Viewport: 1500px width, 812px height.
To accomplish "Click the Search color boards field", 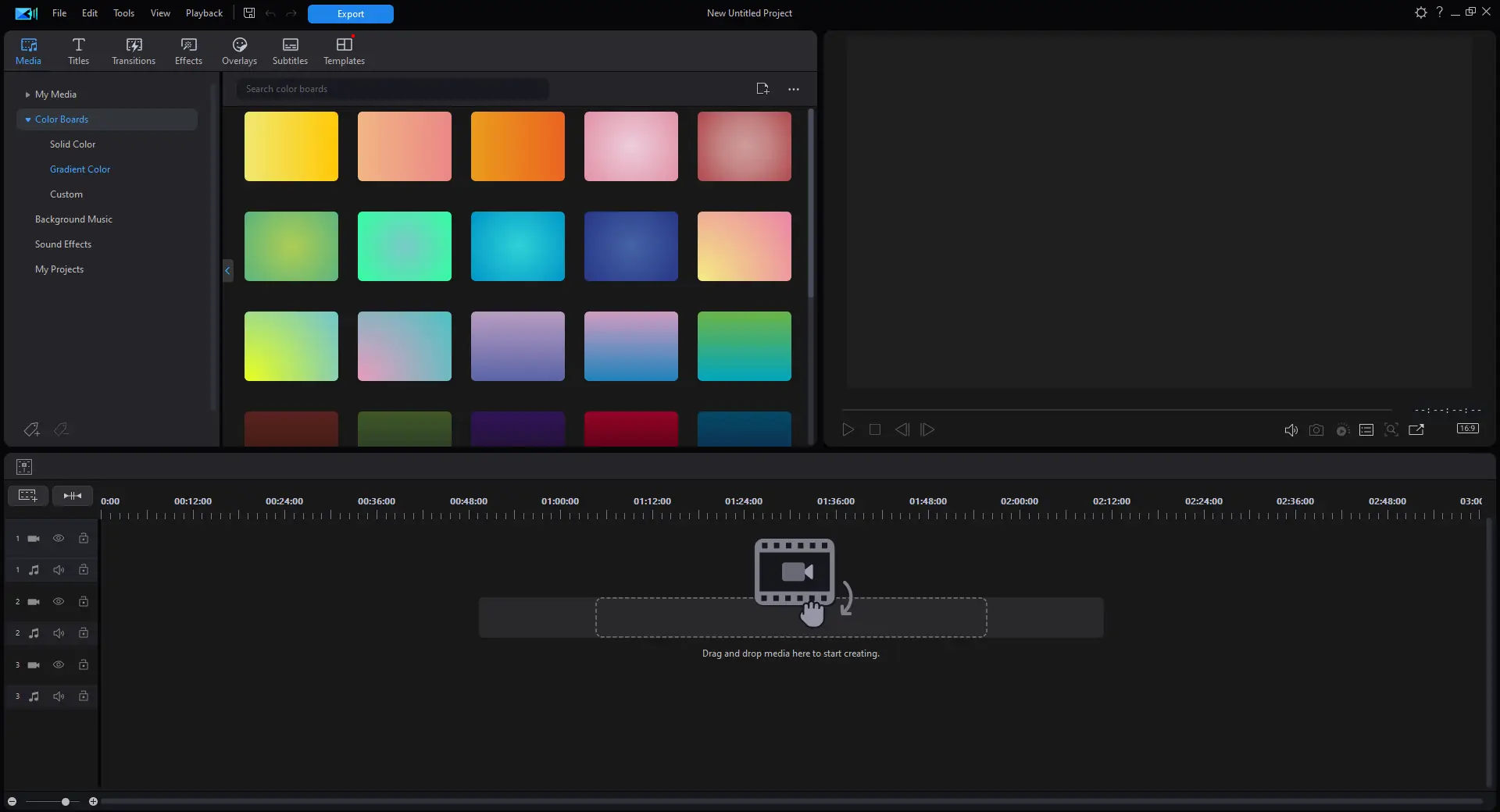I will [392, 89].
